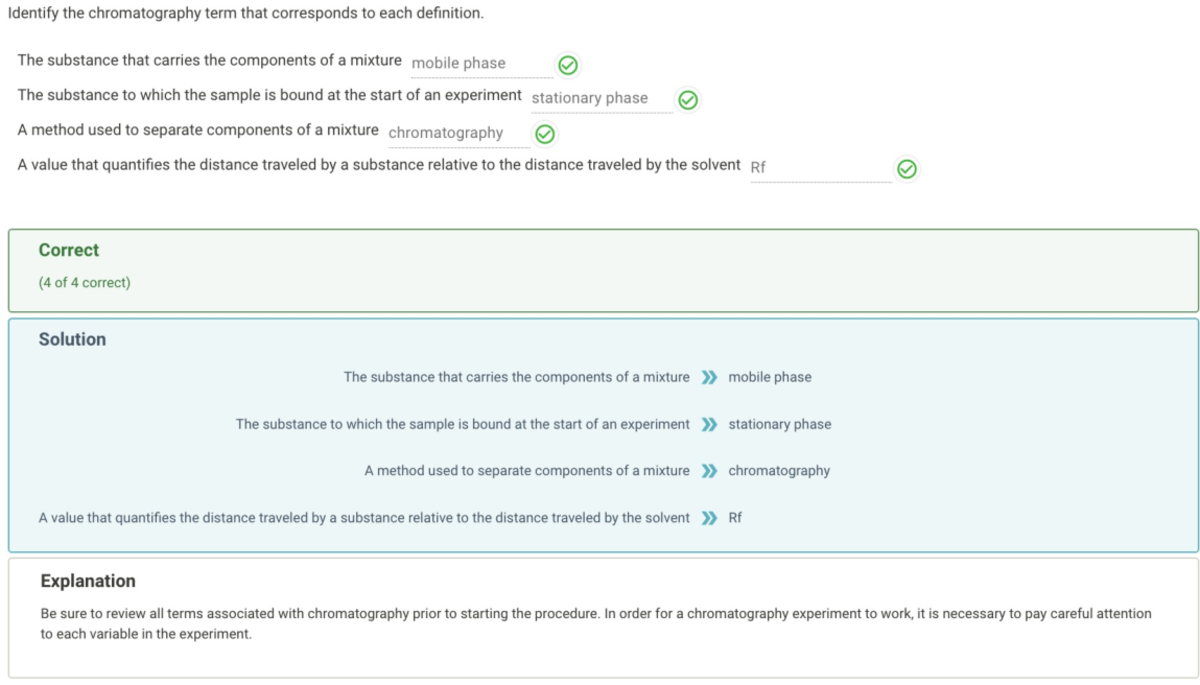Select the chromatography answer input field
This screenshot has width=1200, height=685.
coord(458,133)
